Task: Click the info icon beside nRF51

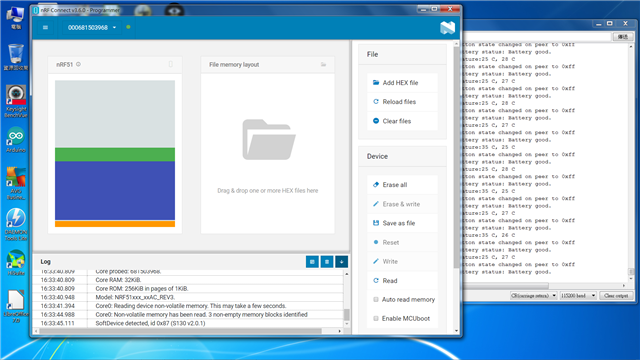Action: tap(78, 64)
